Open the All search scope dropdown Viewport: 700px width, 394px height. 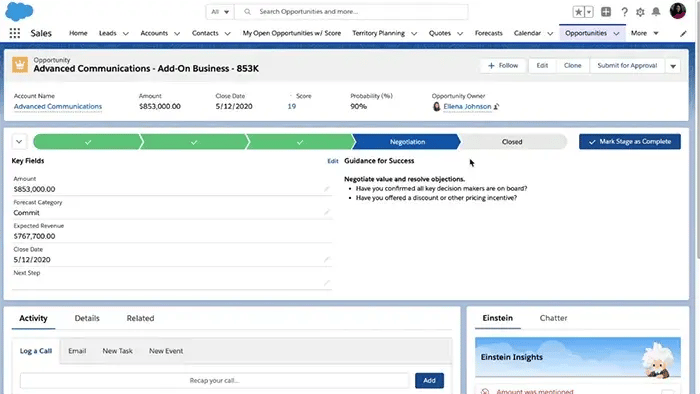pos(220,12)
